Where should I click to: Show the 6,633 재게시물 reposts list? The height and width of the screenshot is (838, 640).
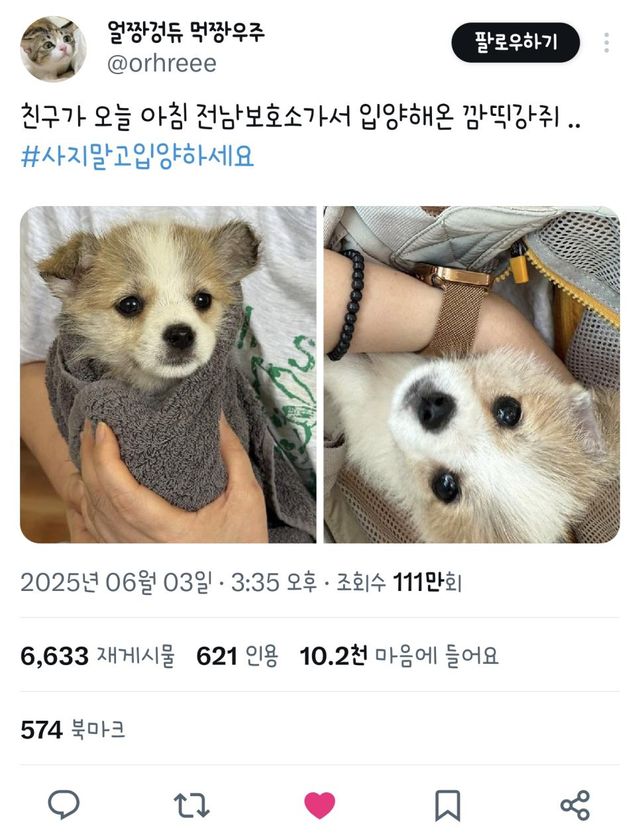pyautogui.click(x=98, y=656)
